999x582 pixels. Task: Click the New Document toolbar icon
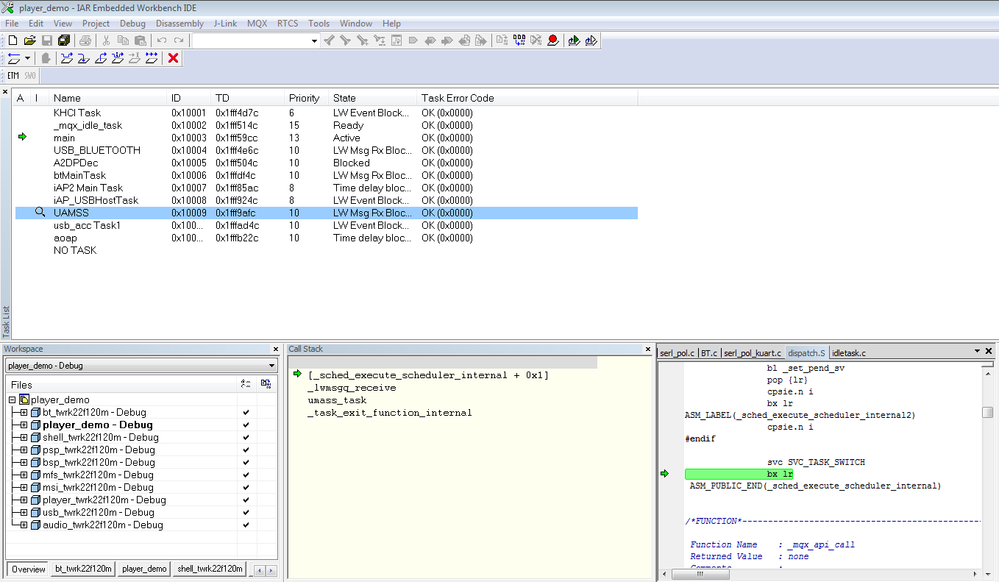12,41
